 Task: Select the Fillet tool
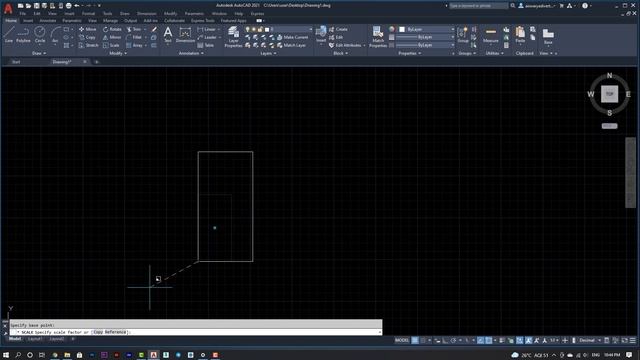pyautogui.click(x=134, y=37)
